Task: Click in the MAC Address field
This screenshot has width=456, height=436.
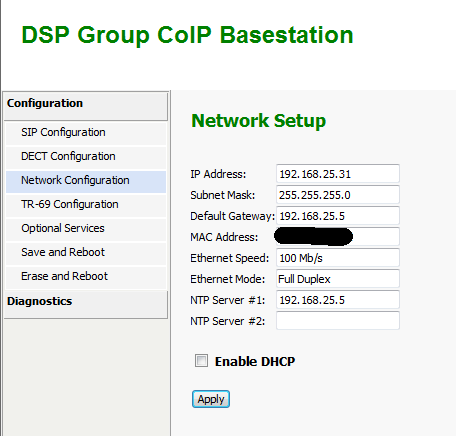Action: pyautogui.click(x=338, y=237)
